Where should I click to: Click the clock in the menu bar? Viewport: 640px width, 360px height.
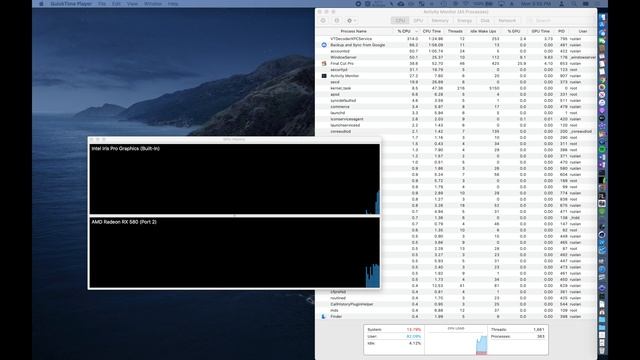tap(536, 4)
